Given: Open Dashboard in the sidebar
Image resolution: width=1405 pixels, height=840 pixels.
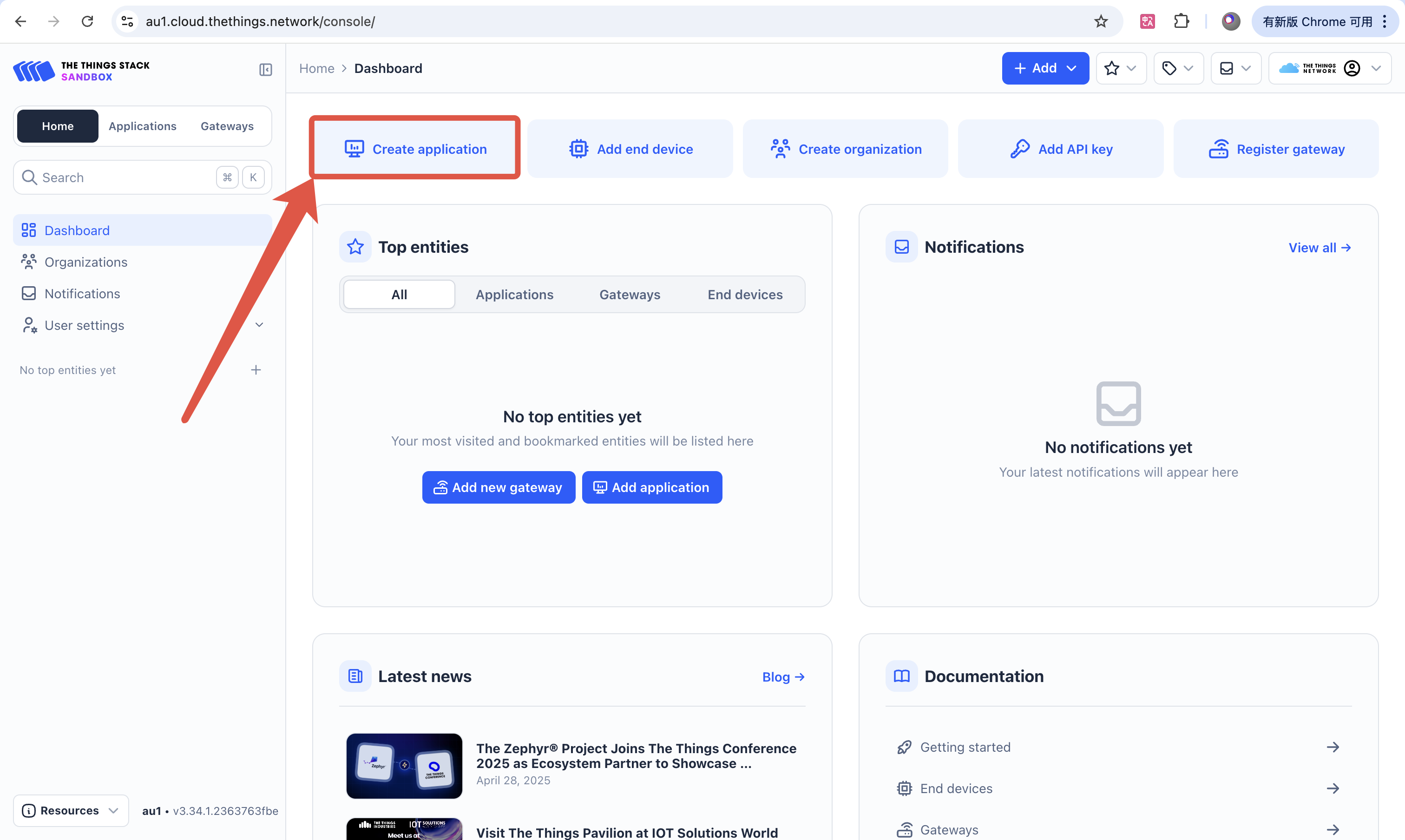Looking at the screenshot, I should pyautogui.click(x=143, y=230).
